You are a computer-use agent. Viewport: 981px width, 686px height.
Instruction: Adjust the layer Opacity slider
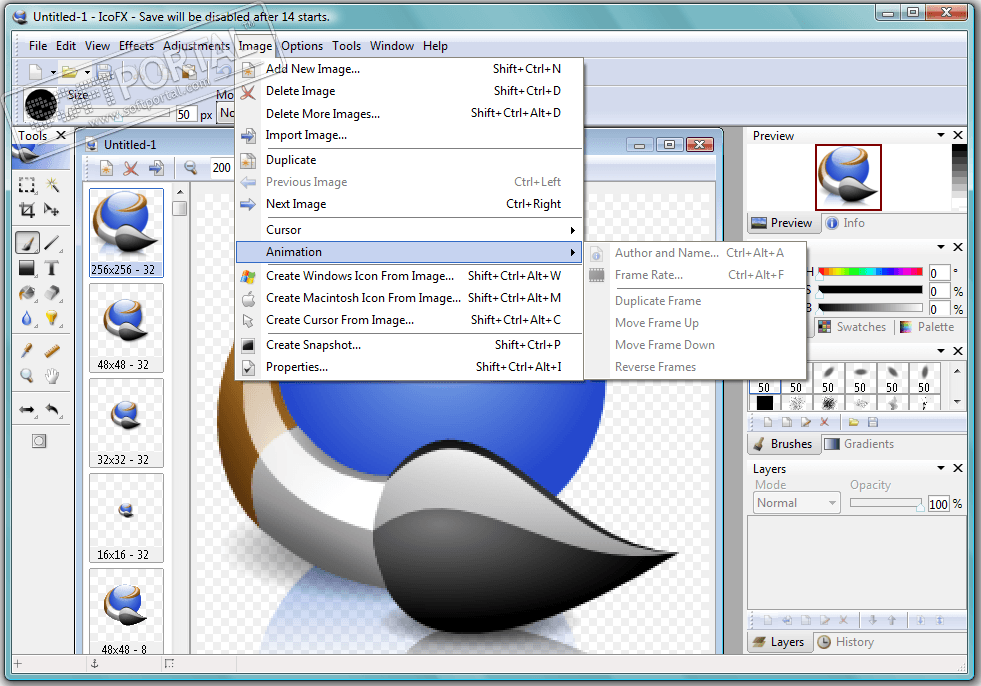(x=886, y=503)
